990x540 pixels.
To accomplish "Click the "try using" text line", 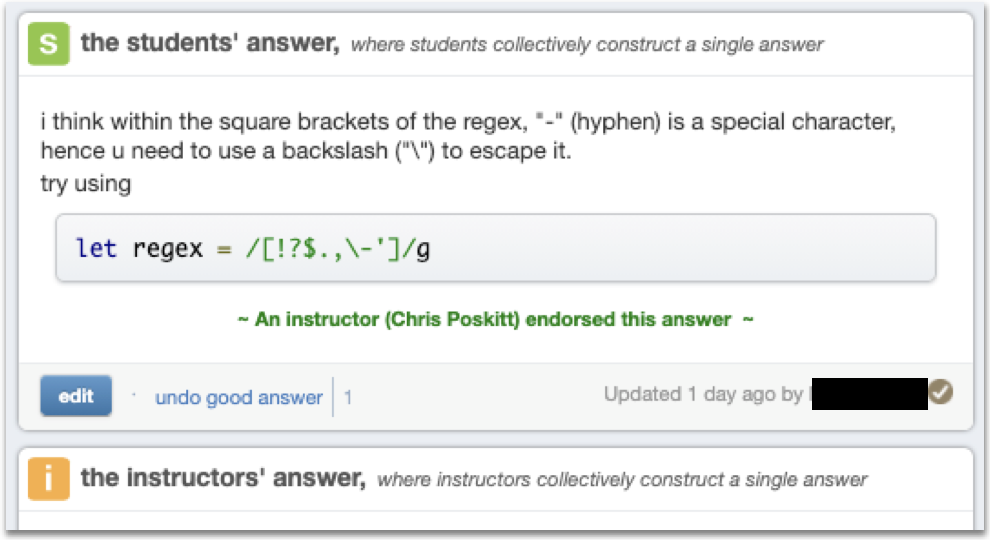I will pyautogui.click(x=86, y=184).
